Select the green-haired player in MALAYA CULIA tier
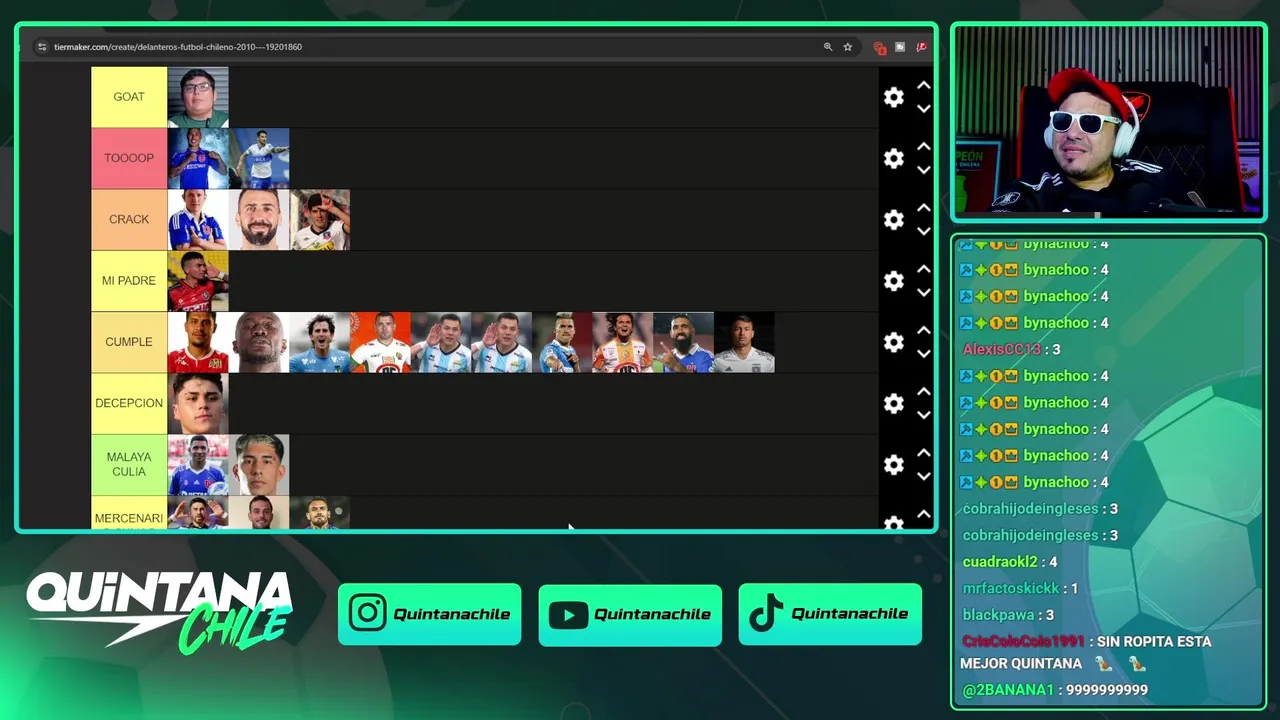 tap(259, 464)
